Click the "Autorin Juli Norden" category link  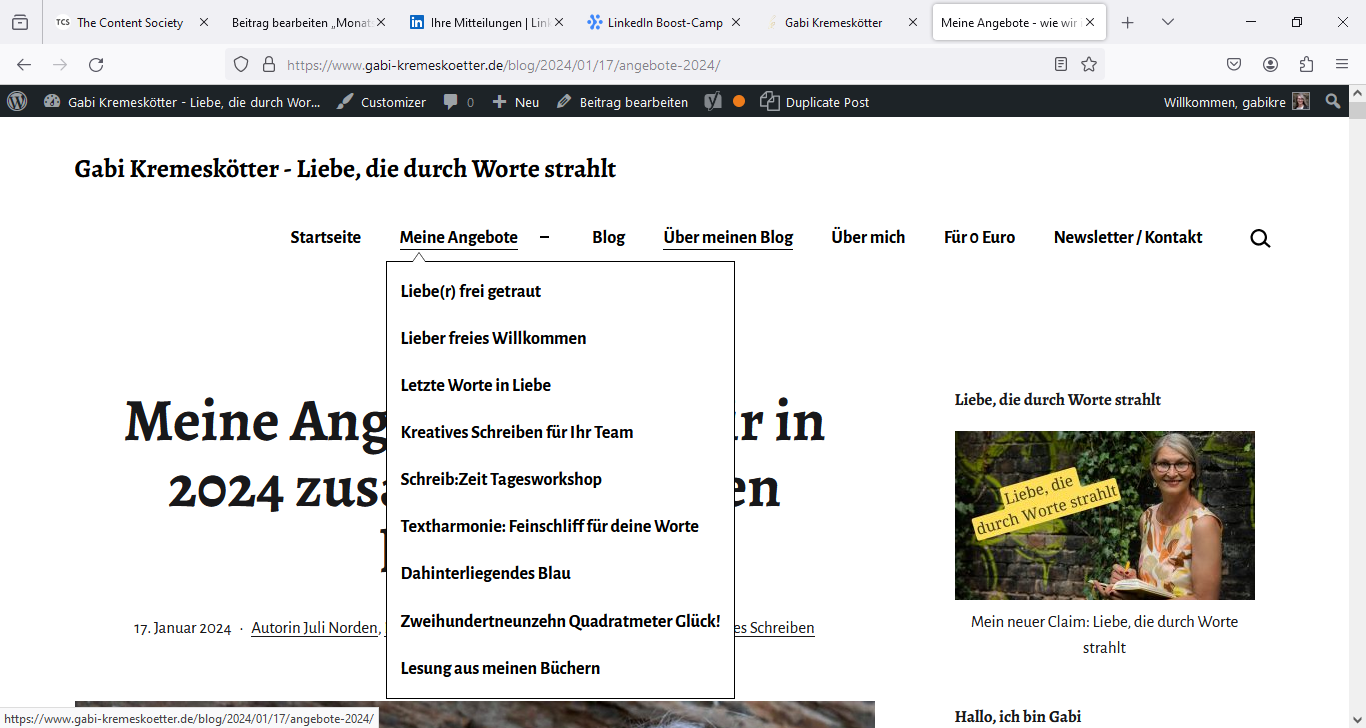click(314, 628)
